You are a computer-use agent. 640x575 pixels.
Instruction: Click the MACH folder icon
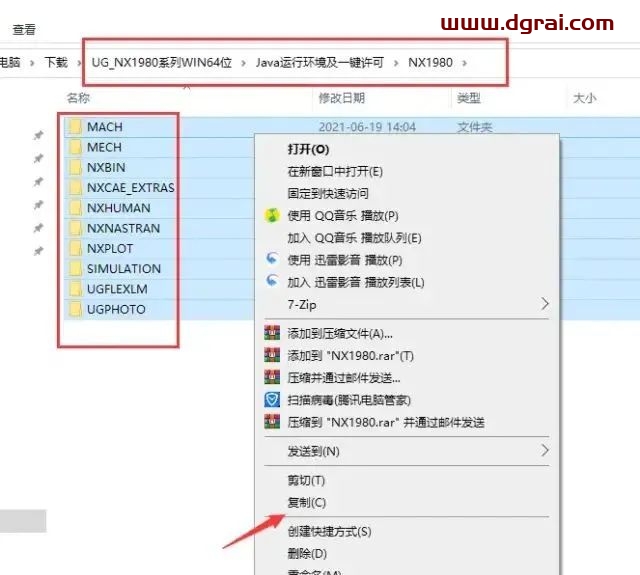(x=75, y=127)
